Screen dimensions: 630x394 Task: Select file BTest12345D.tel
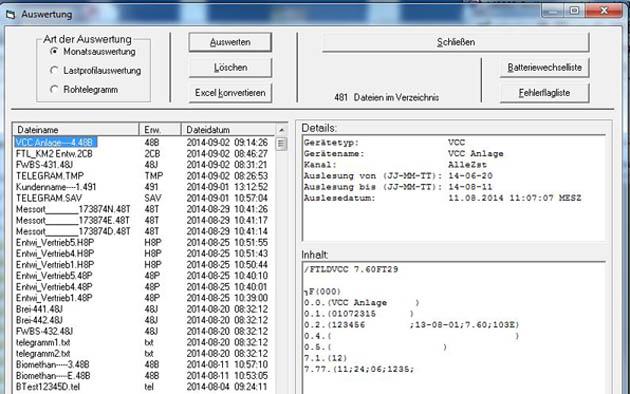click(48, 387)
